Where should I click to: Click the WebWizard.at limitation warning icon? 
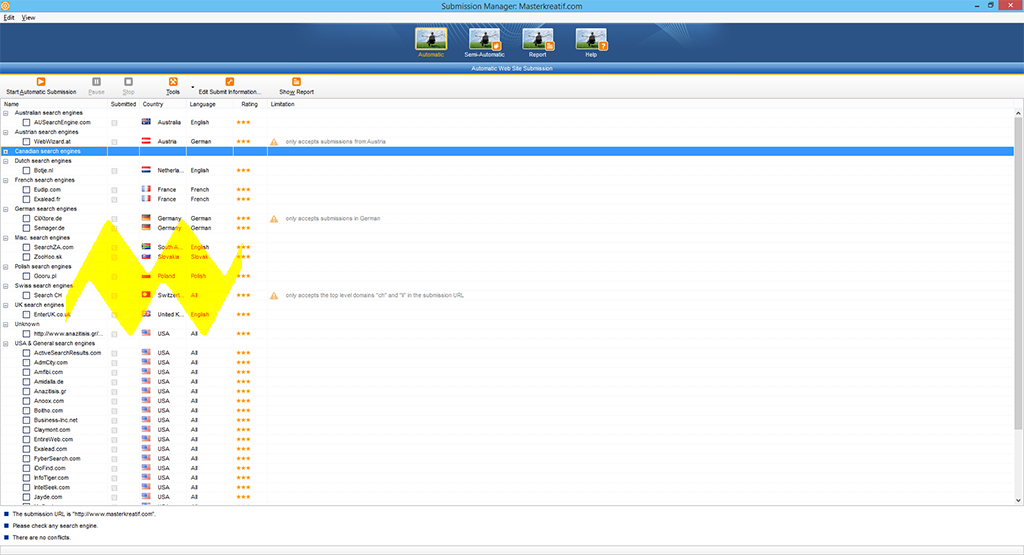point(274,142)
